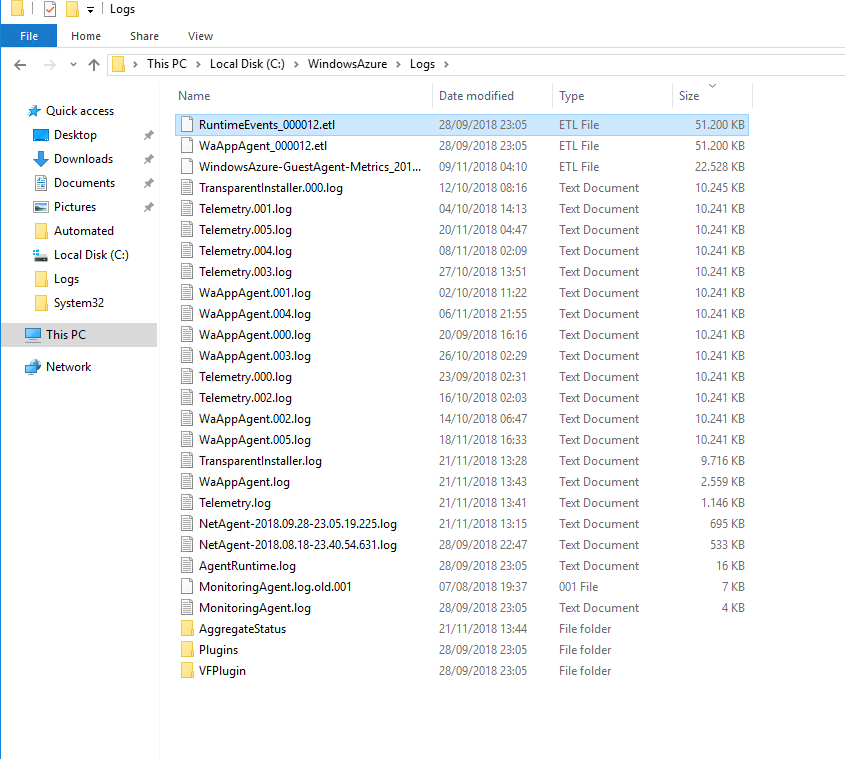
Task: Click the Quick access star icon
Action: point(34,111)
